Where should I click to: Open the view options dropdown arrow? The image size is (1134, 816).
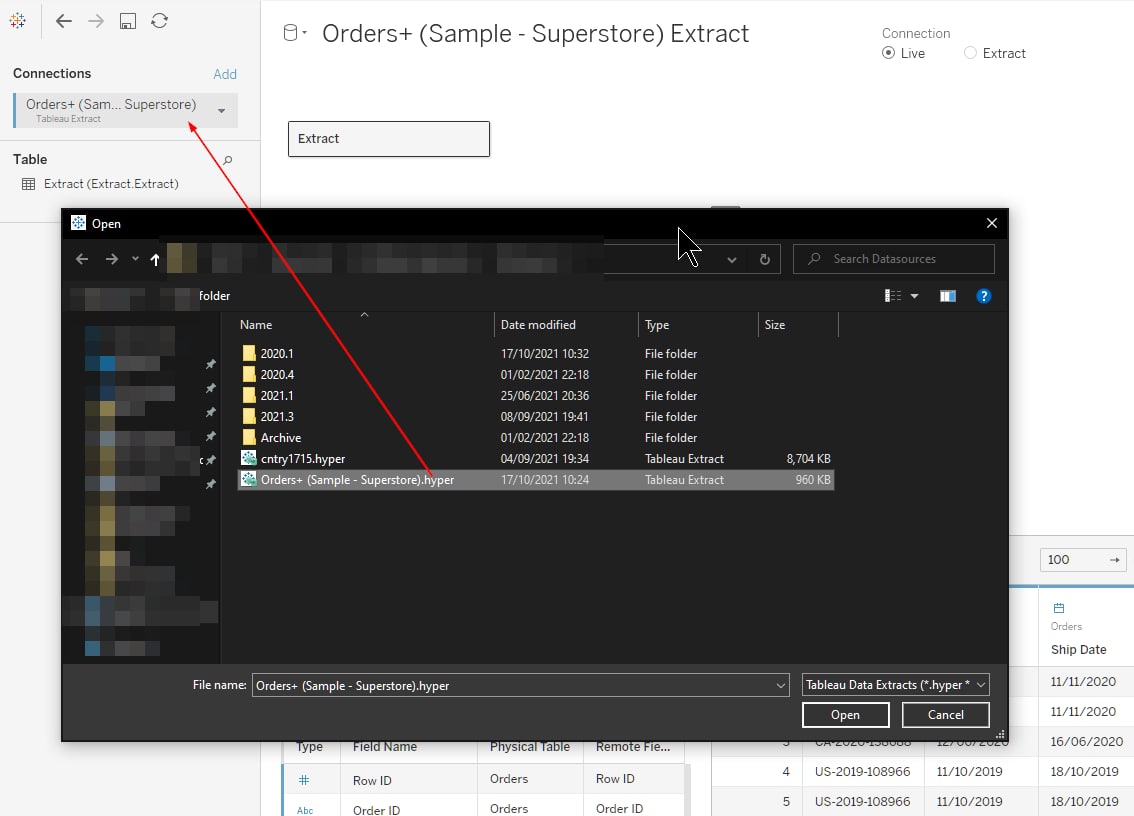pyautogui.click(x=914, y=296)
